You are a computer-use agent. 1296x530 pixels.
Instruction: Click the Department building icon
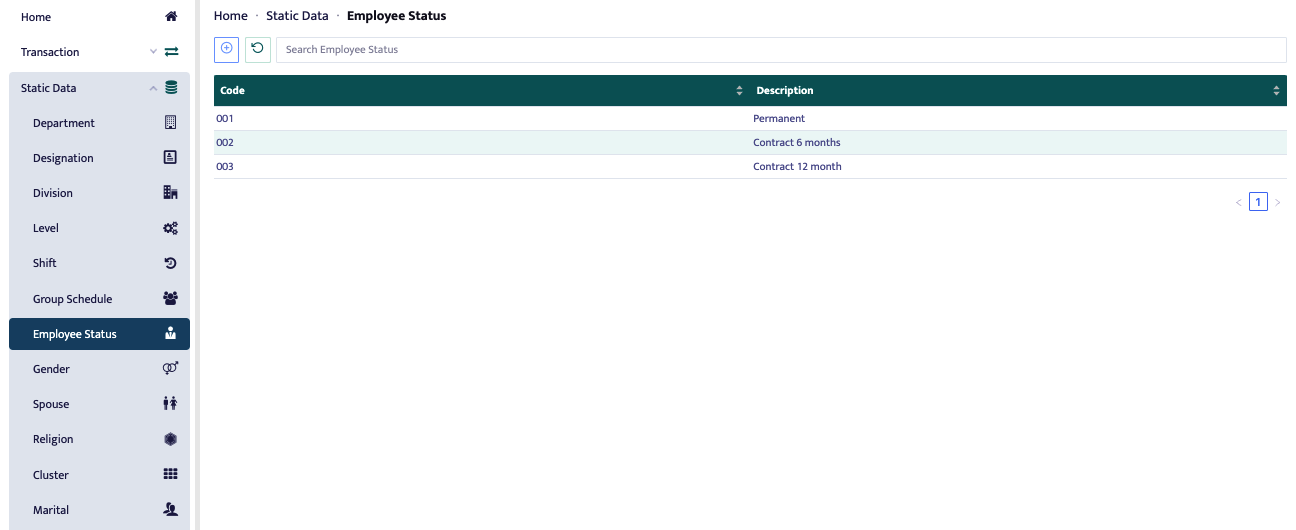point(170,123)
